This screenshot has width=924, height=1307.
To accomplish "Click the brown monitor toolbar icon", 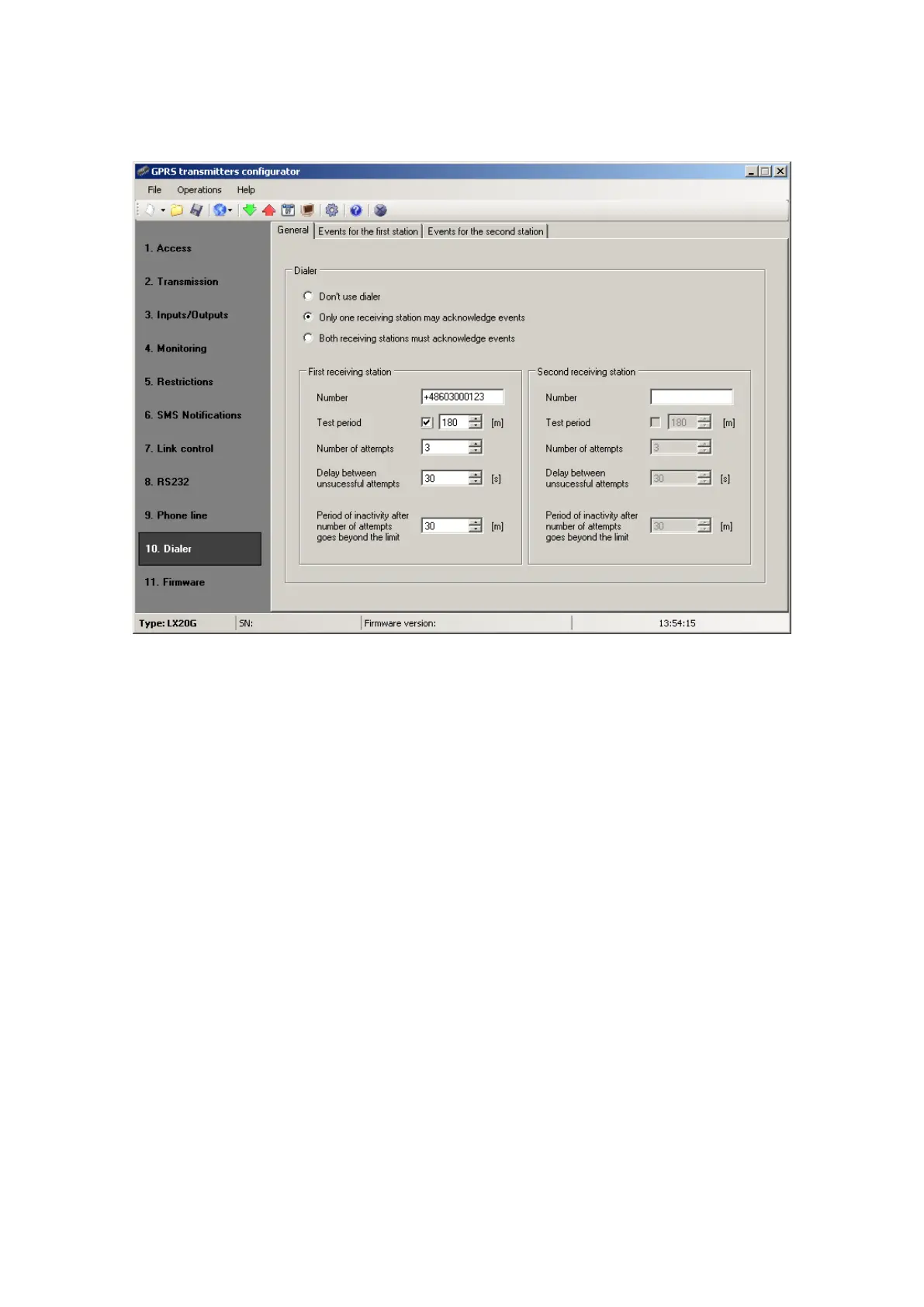I will [307, 210].
